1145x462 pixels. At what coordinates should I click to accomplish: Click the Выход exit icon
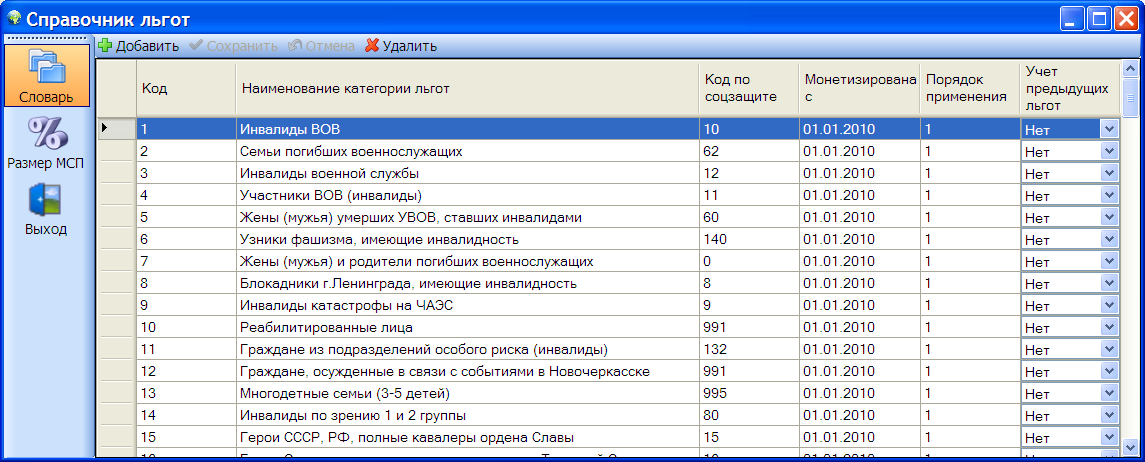coord(46,200)
